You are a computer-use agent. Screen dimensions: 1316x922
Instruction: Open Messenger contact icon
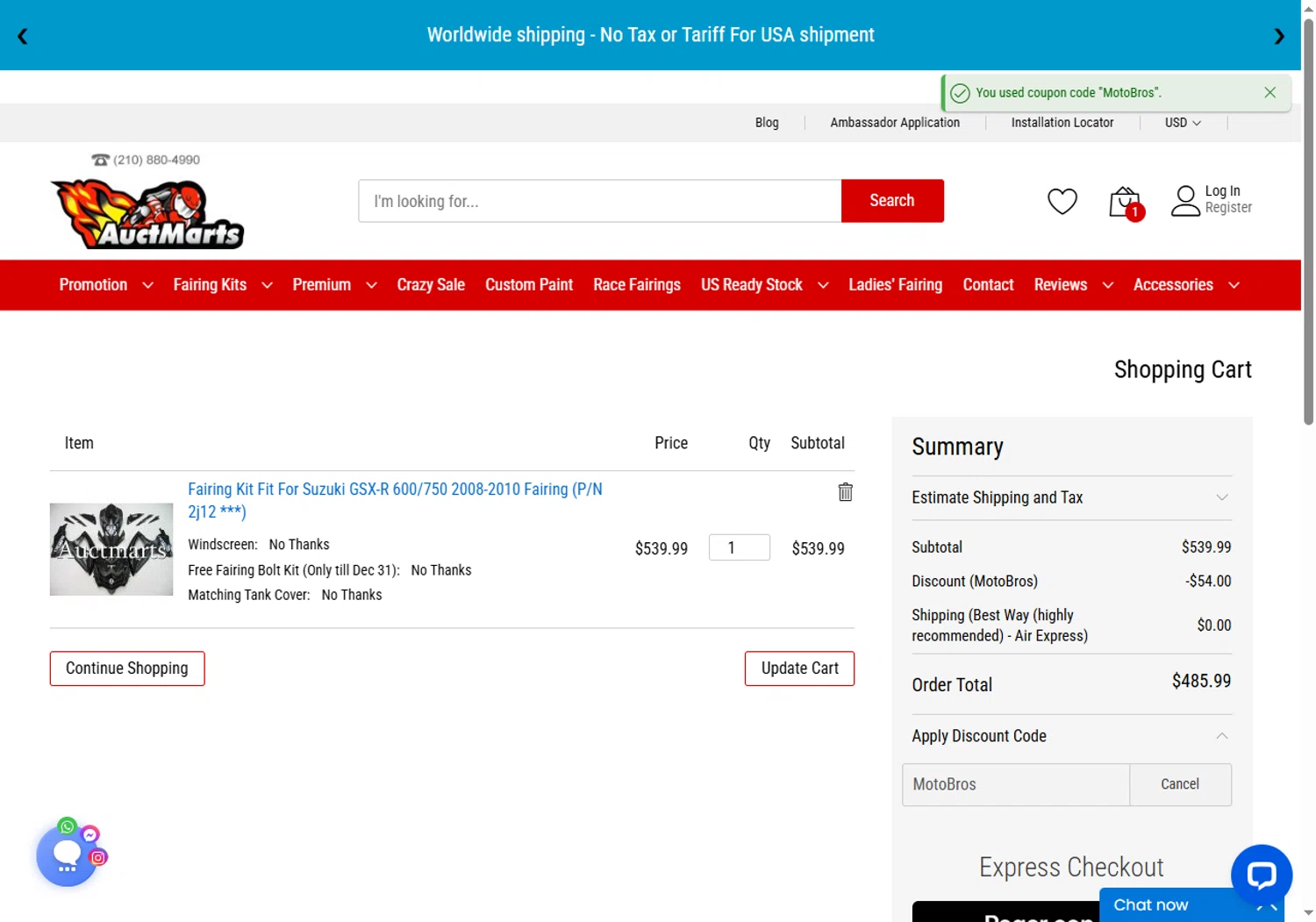tap(89, 834)
